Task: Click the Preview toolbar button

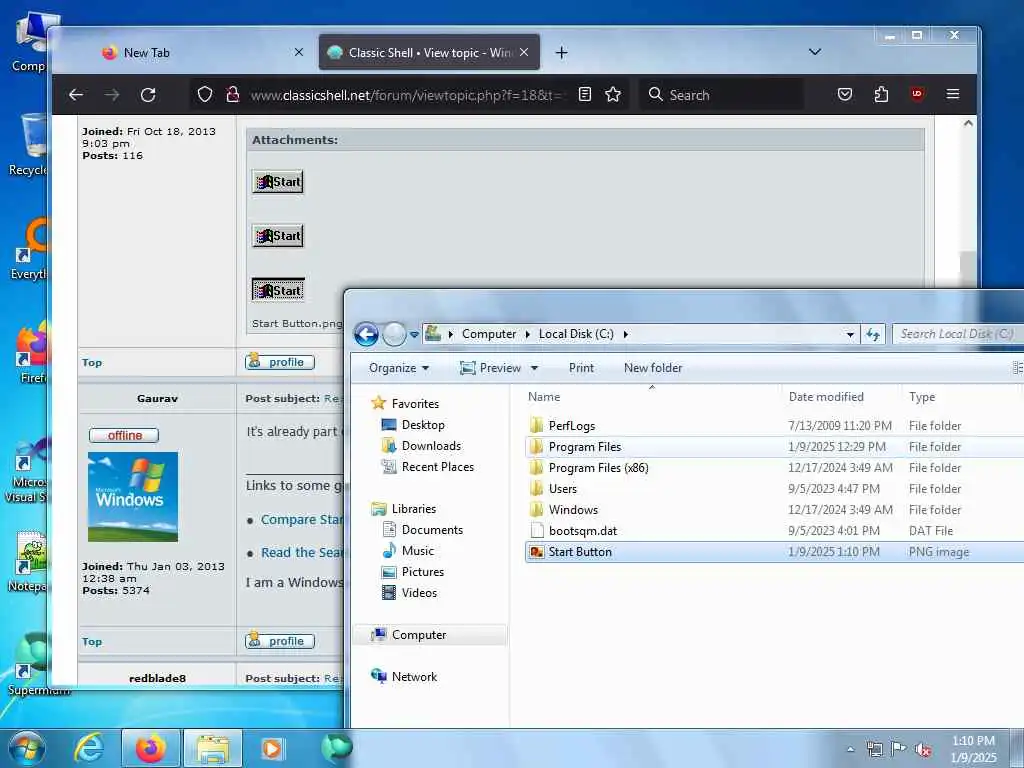Action: point(491,368)
